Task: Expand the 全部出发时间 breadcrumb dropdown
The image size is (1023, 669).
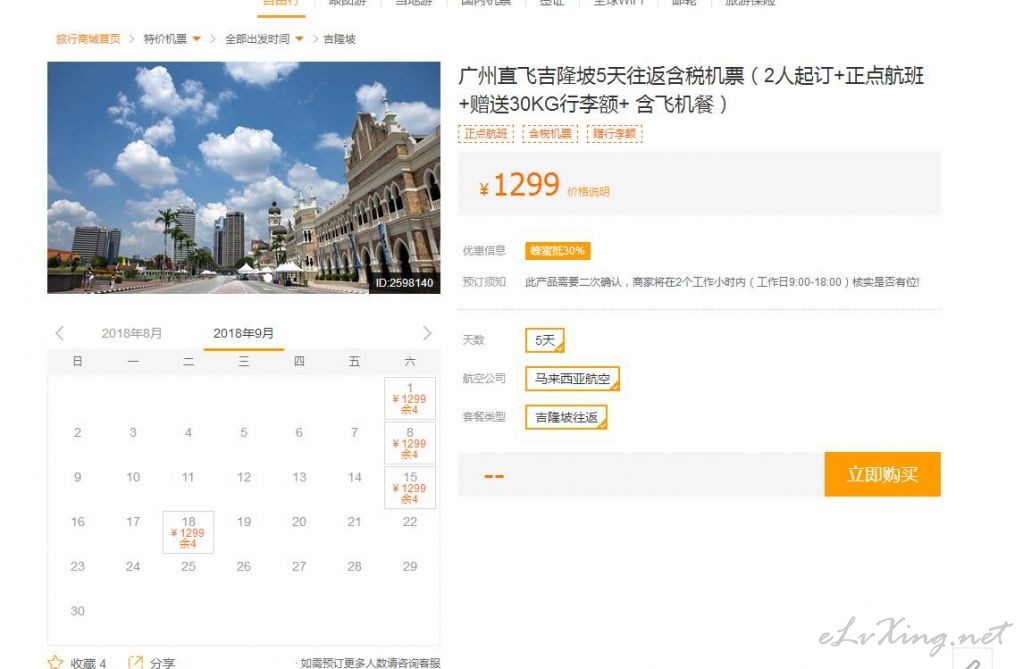Action: 299,39
